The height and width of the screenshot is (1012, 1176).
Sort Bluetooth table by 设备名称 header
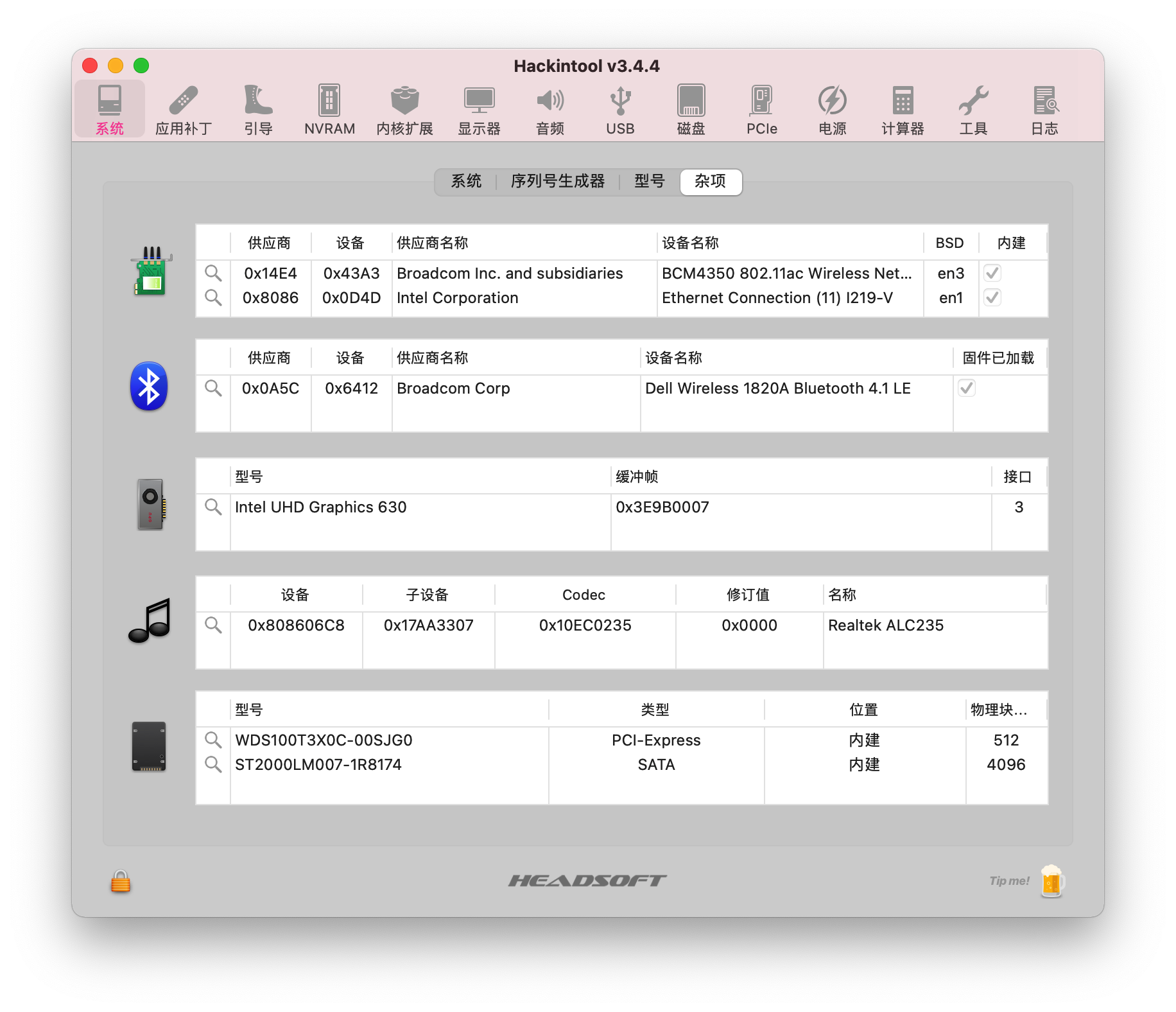pyautogui.click(x=796, y=358)
